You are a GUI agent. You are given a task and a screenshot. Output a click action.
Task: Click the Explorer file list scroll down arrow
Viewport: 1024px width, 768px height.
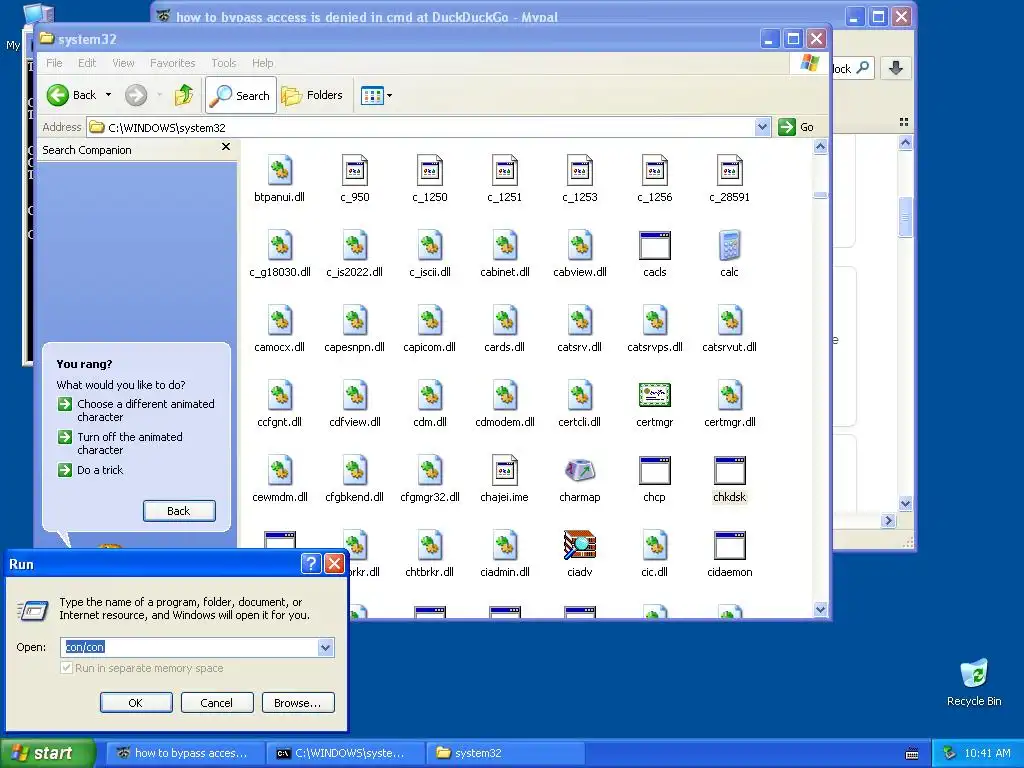point(820,609)
